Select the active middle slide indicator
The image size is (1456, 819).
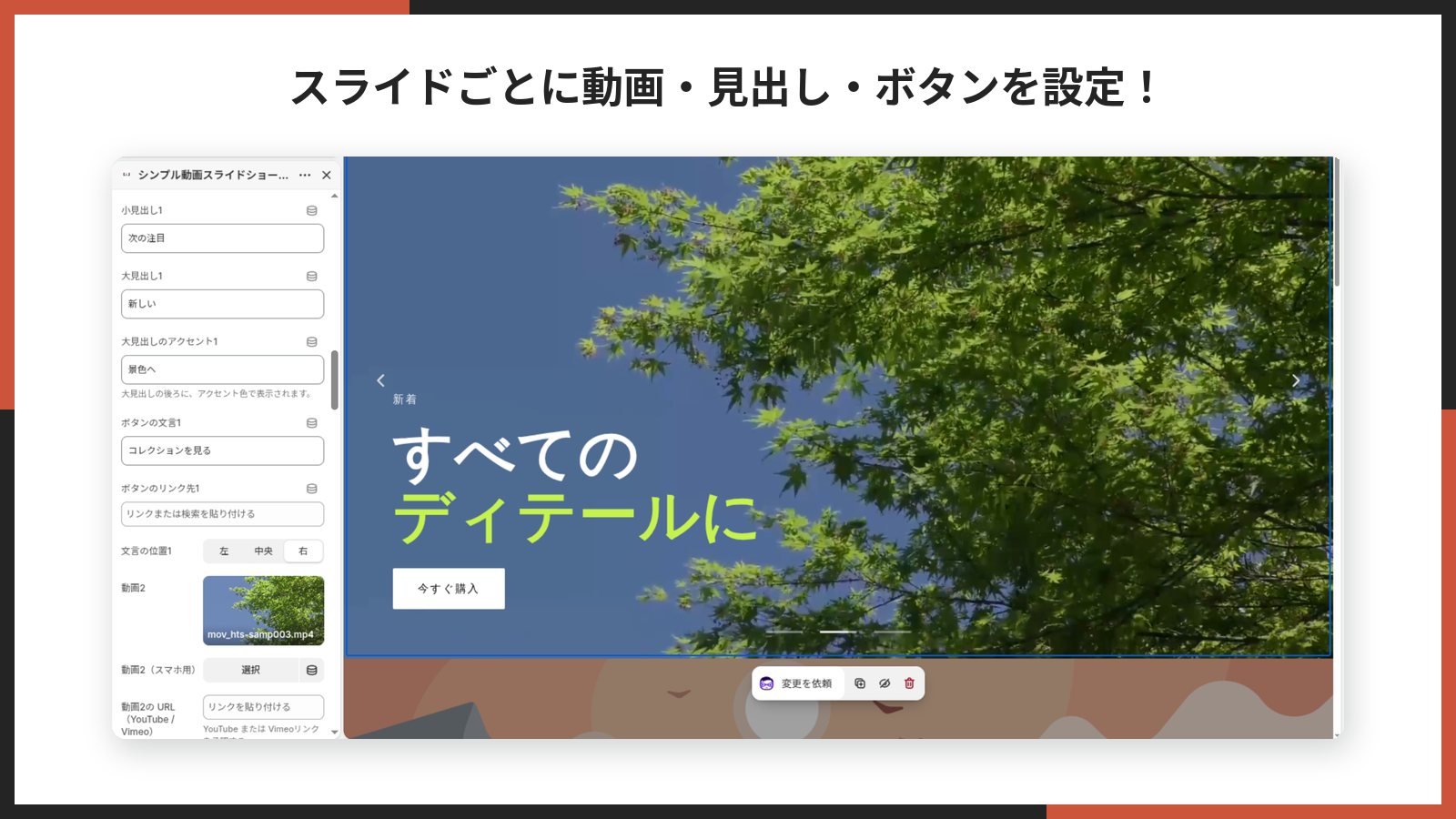[x=838, y=632]
